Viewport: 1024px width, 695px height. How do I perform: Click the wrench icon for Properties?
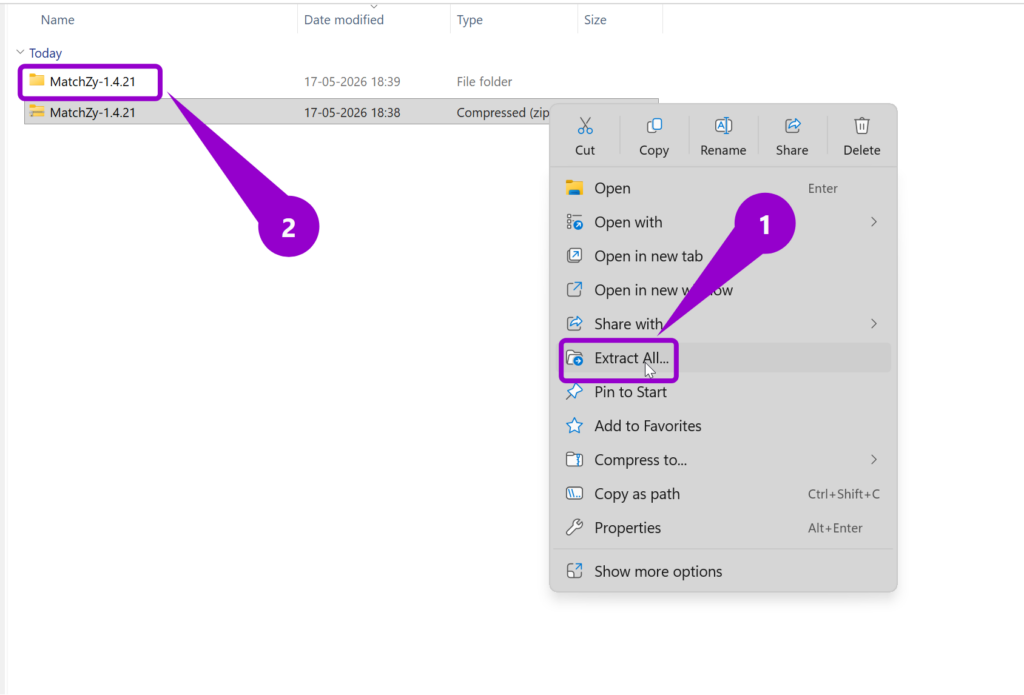(574, 528)
